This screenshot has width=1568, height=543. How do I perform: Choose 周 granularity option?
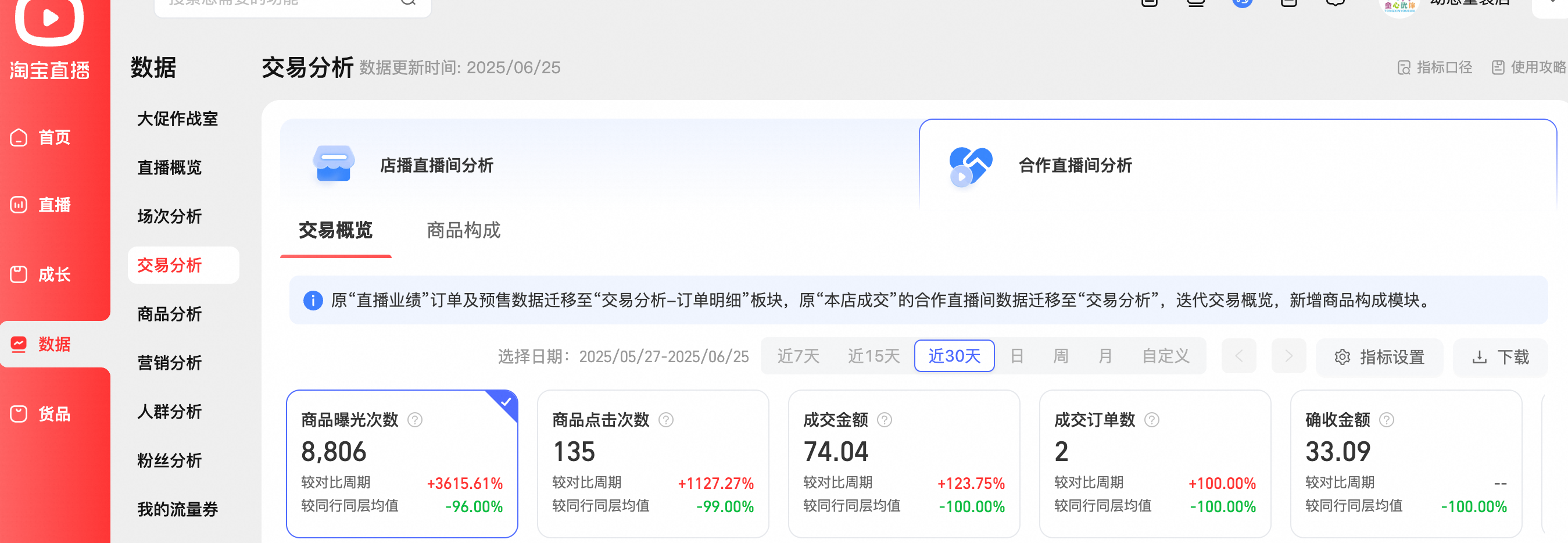(x=1061, y=356)
